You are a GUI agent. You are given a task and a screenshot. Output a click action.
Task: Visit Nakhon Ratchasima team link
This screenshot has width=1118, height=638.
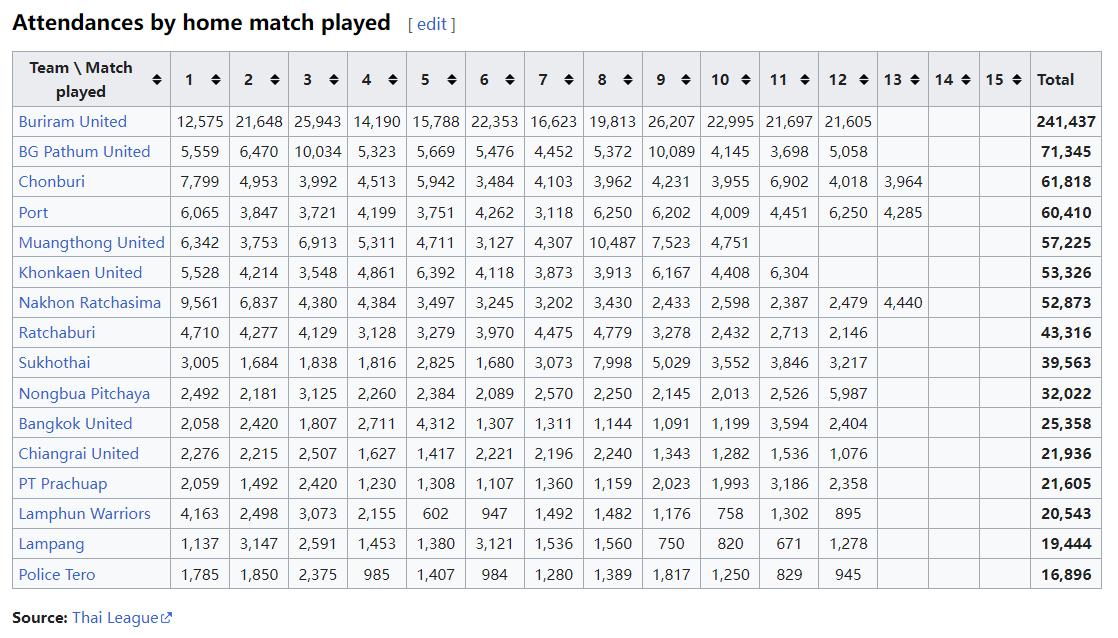89,303
